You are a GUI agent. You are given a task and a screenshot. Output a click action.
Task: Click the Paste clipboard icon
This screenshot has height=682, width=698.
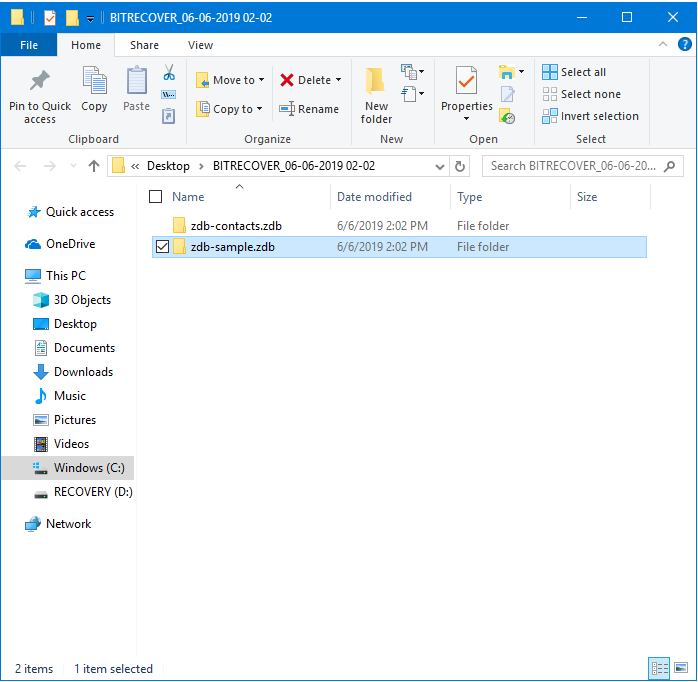pyautogui.click(x=136, y=80)
